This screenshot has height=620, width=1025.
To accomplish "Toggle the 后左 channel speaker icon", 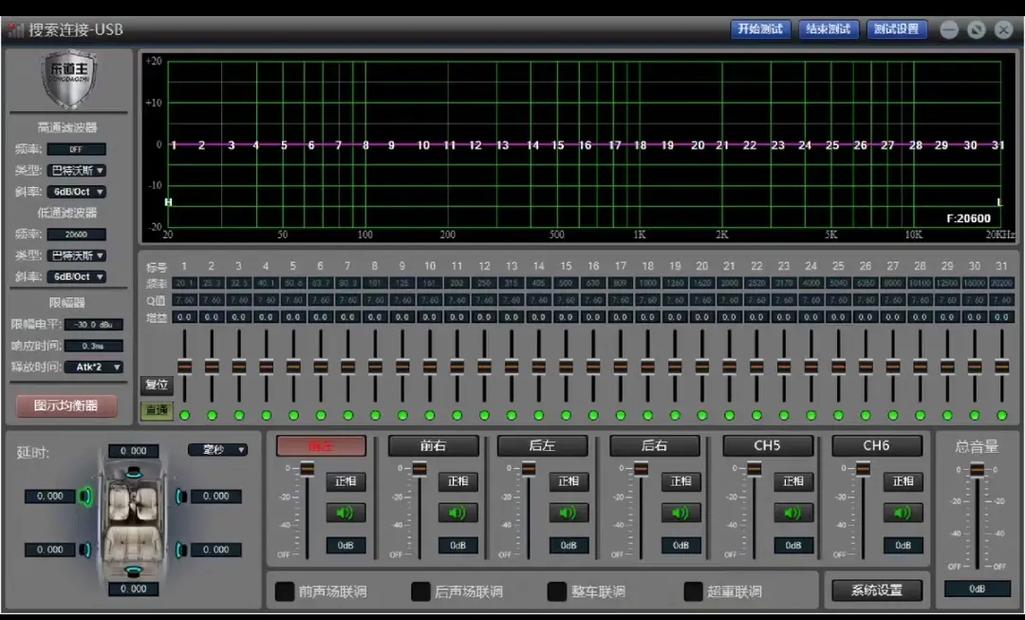I will (568, 513).
